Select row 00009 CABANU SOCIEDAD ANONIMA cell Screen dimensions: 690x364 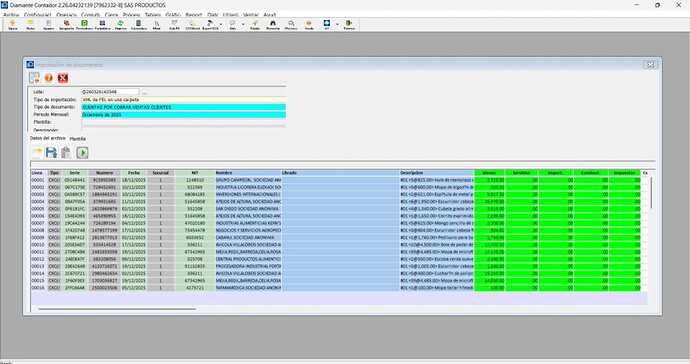click(248, 237)
